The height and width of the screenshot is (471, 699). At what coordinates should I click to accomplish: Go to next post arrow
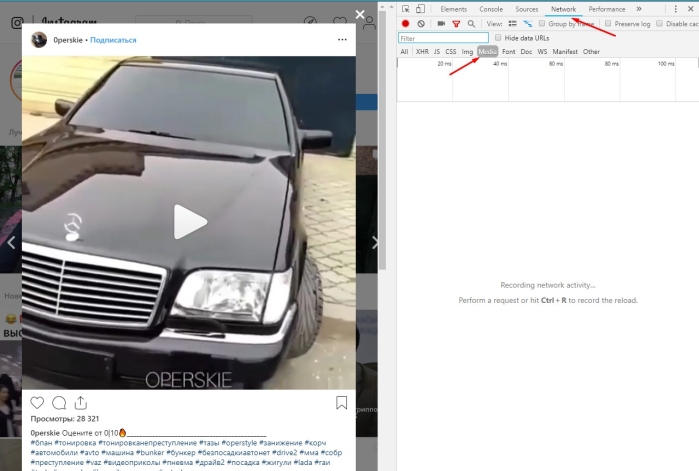pyautogui.click(x=374, y=243)
